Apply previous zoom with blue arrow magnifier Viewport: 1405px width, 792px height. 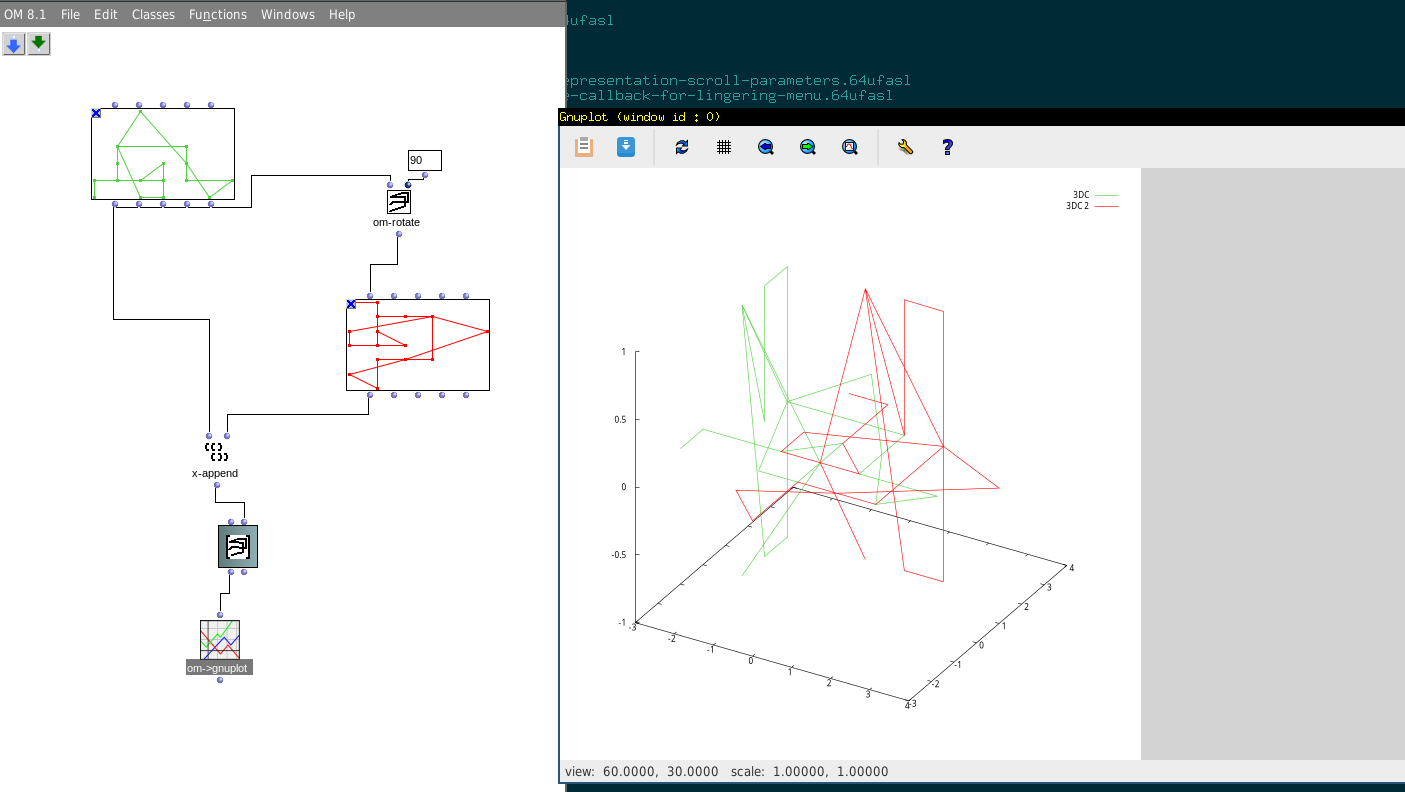click(x=766, y=147)
